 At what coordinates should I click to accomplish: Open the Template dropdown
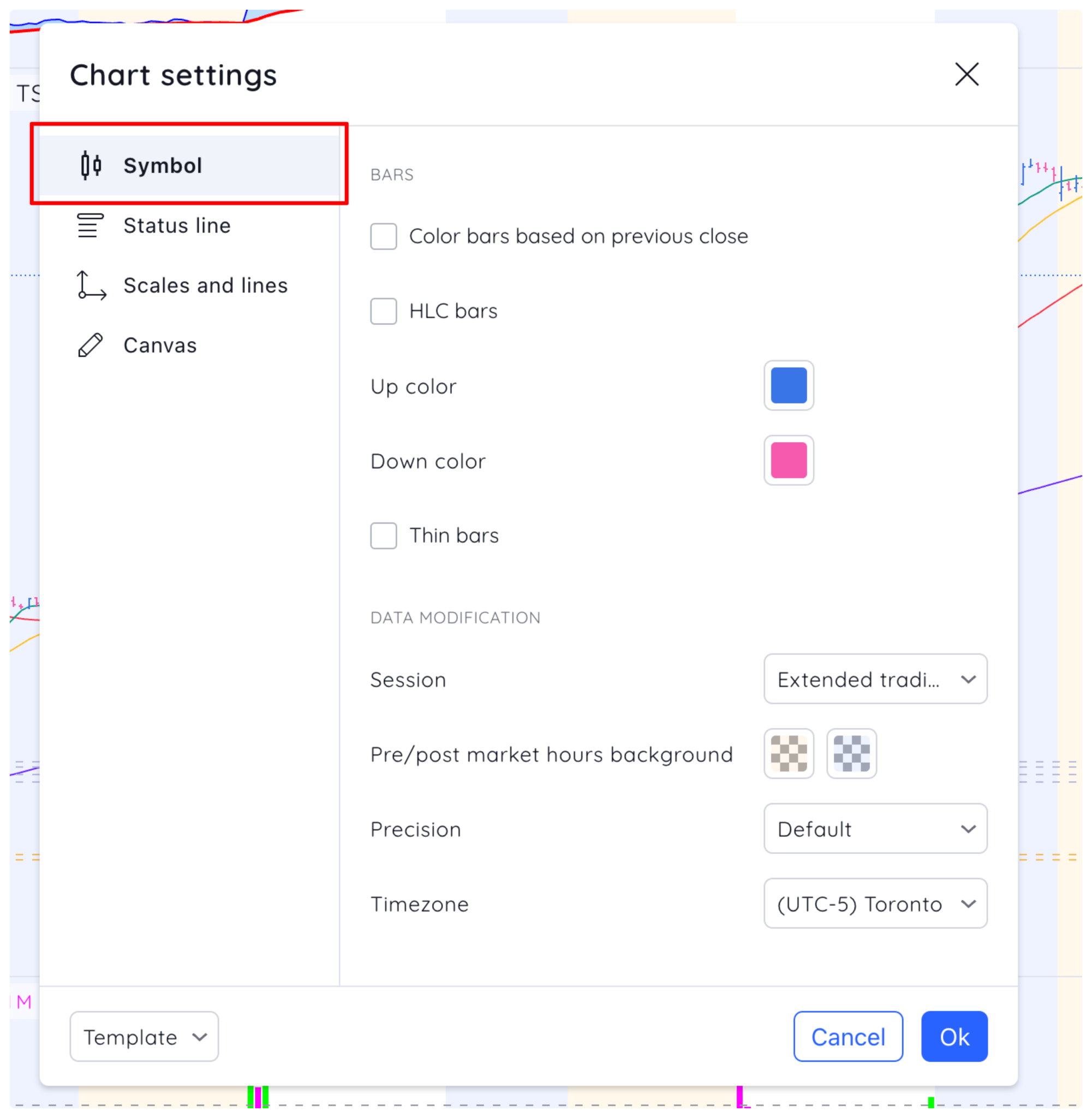[144, 1037]
